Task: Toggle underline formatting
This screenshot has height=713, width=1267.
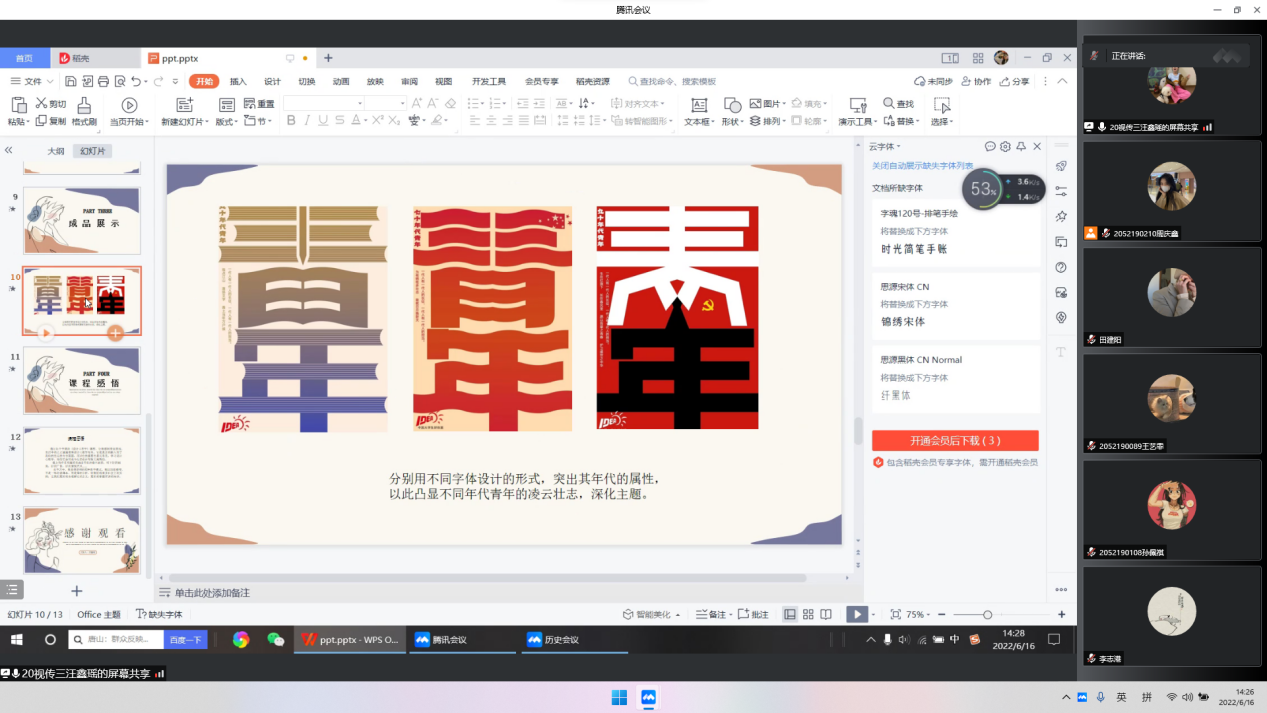Action: coord(323,121)
